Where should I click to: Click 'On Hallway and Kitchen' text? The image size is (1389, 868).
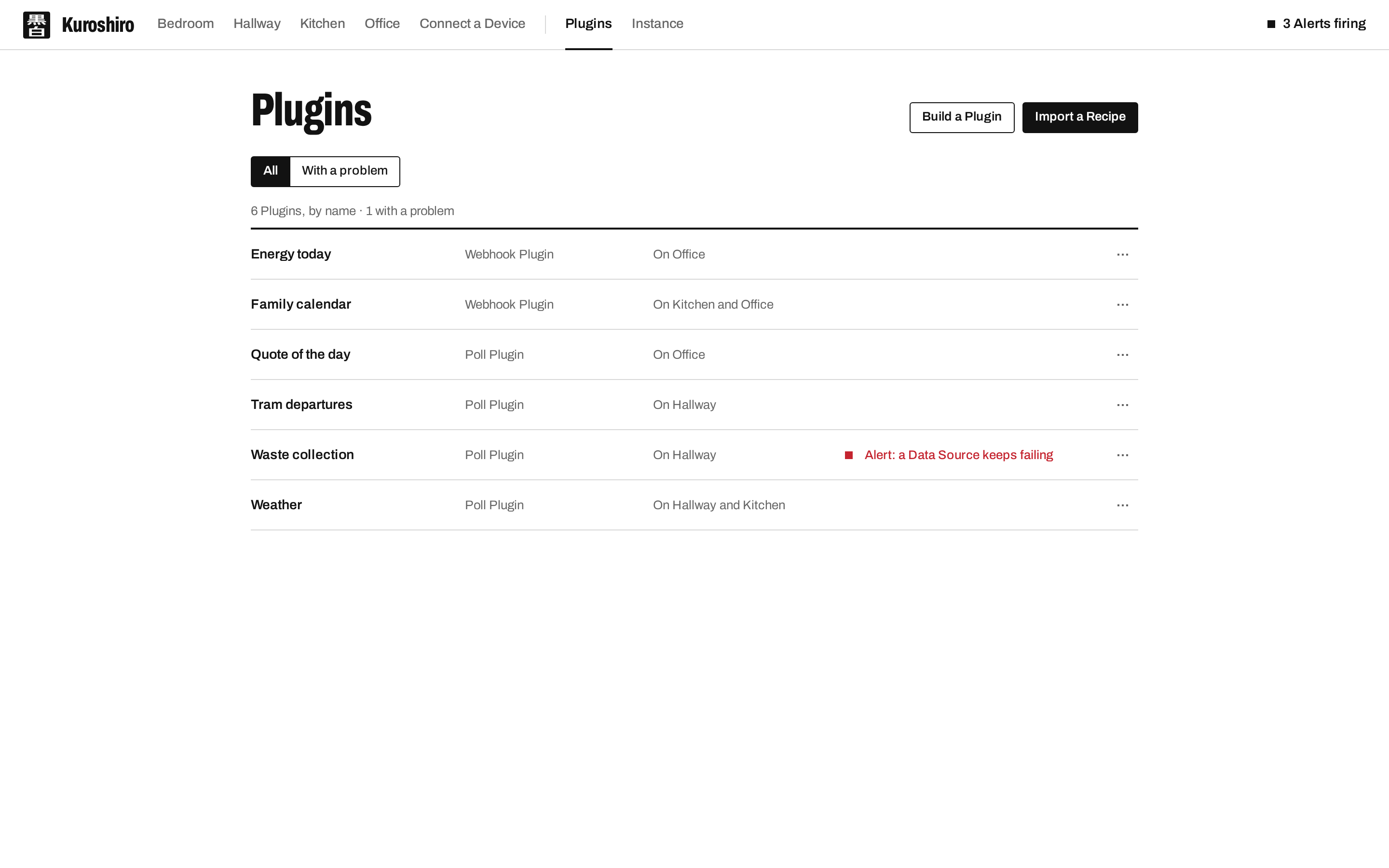click(719, 505)
